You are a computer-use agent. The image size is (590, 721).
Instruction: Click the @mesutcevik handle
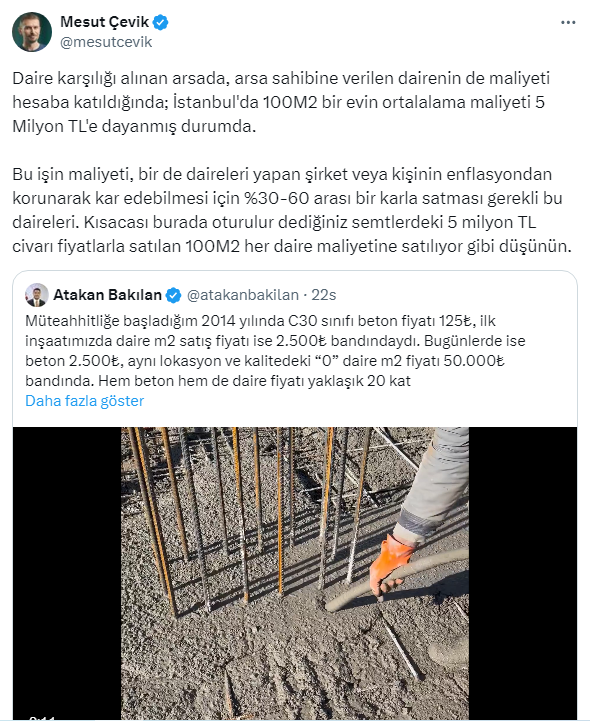point(106,42)
